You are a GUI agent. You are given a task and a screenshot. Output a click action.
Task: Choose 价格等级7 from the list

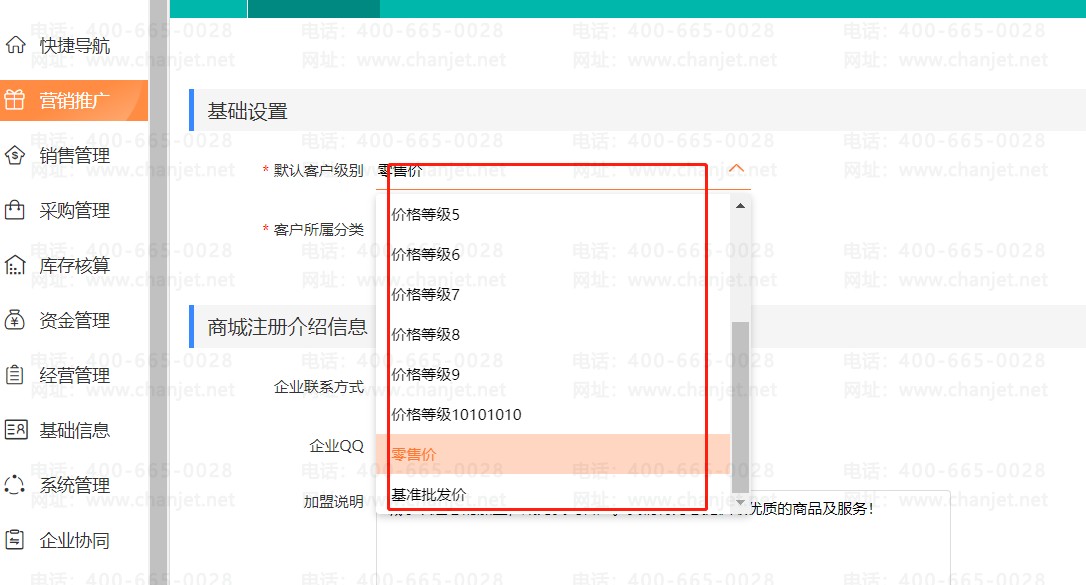coord(553,295)
